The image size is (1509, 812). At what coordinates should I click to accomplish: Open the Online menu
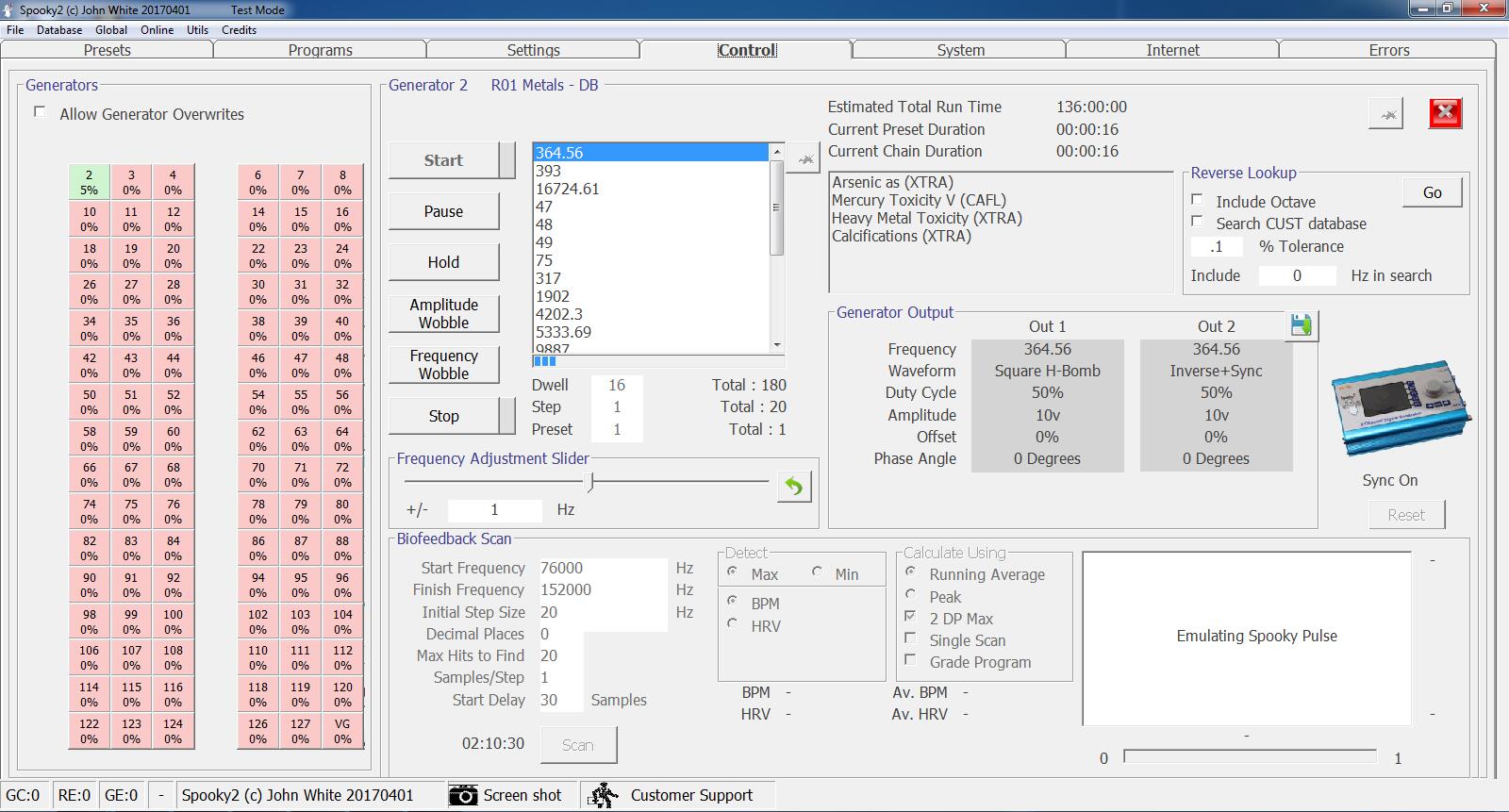coord(158,29)
